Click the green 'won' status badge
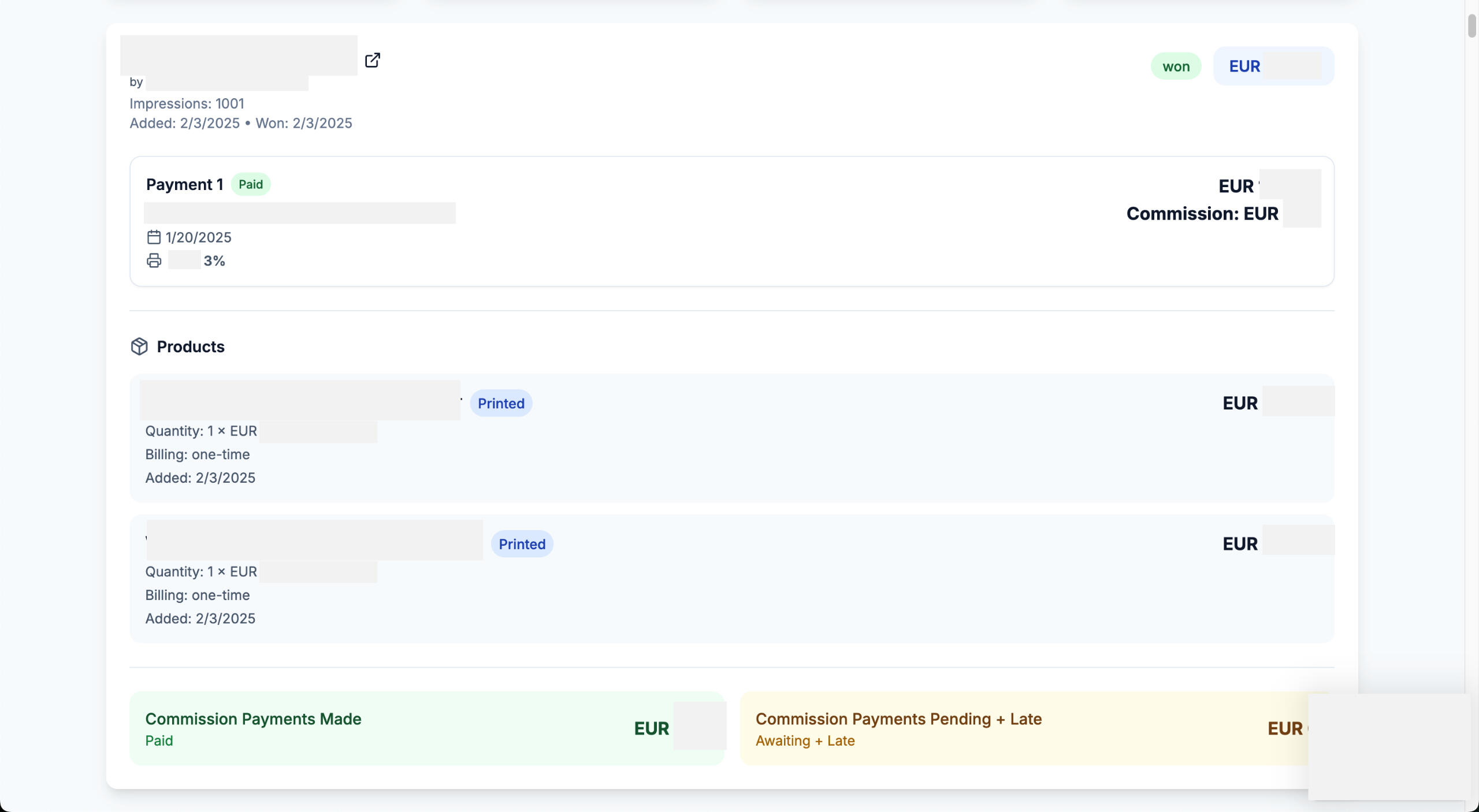The width and height of the screenshot is (1479, 812). [1176, 66]
